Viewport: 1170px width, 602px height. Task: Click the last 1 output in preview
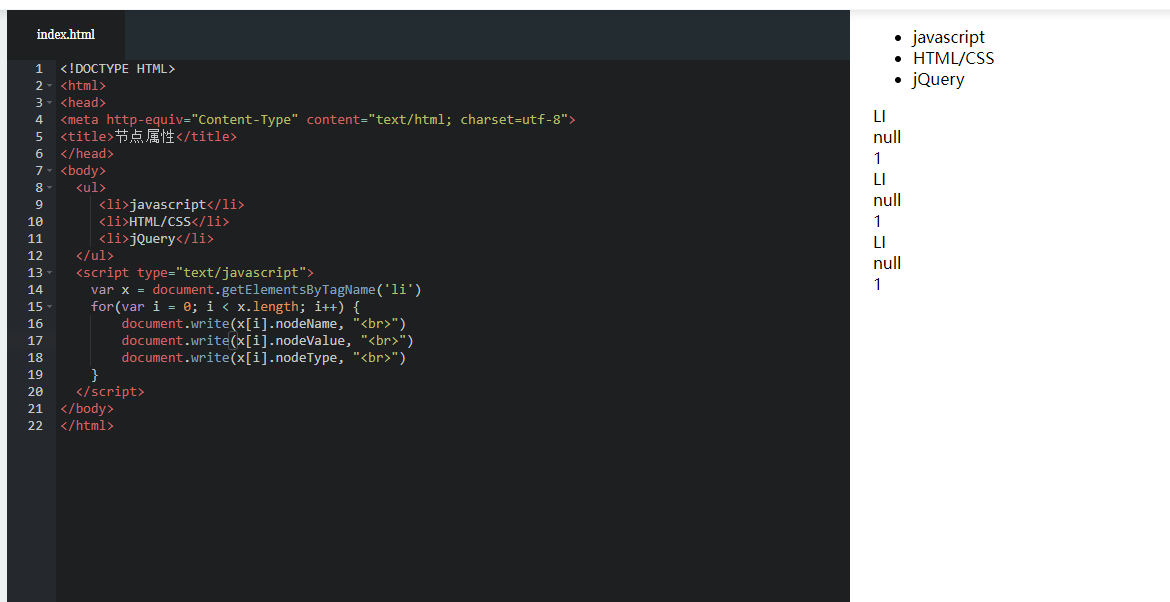pos(878,284)
